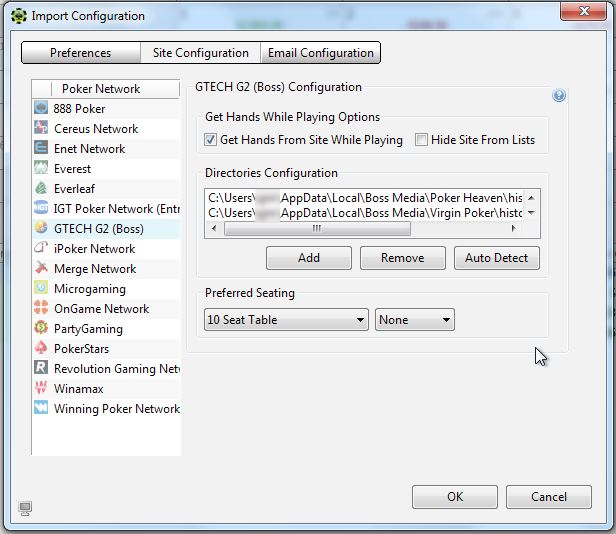Click the Microgaming icon

pyautogui.click(x=41, y=288)
